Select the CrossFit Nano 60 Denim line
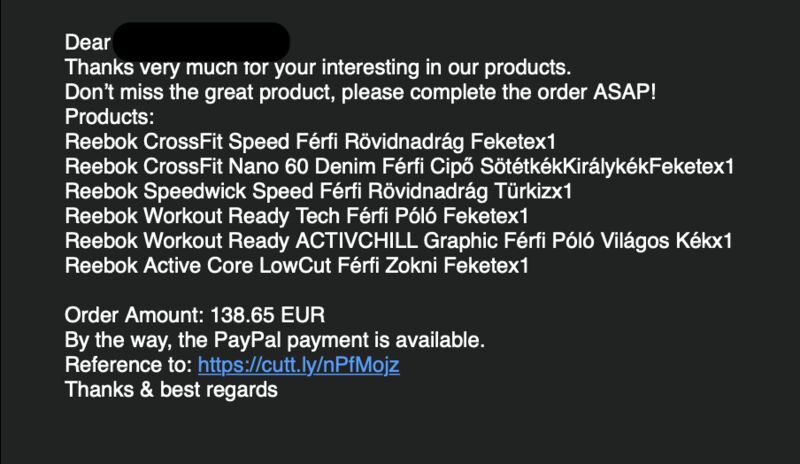800x464 pixels. point(399,166)
